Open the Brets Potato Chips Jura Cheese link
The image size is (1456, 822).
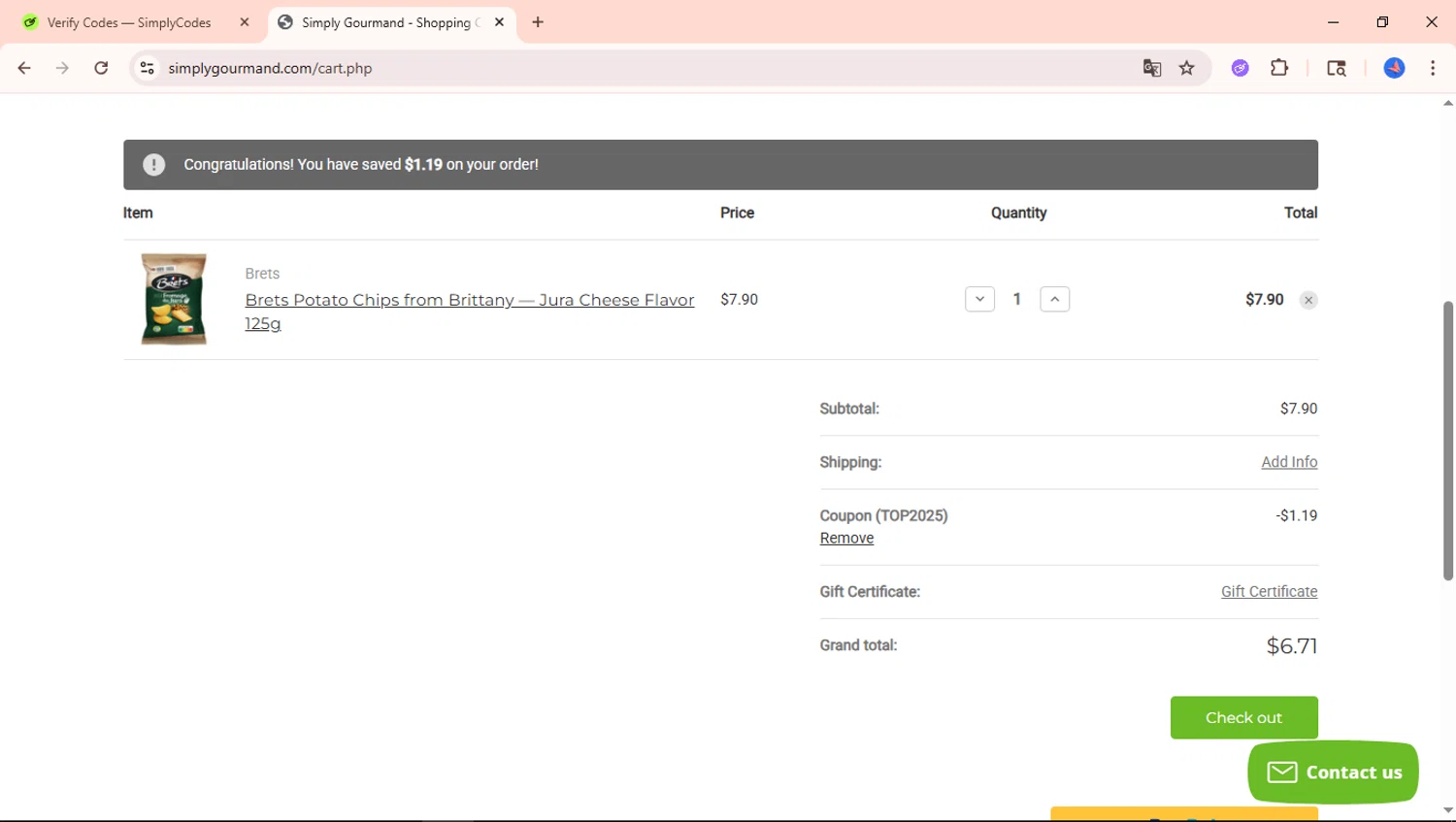[470, 312]
